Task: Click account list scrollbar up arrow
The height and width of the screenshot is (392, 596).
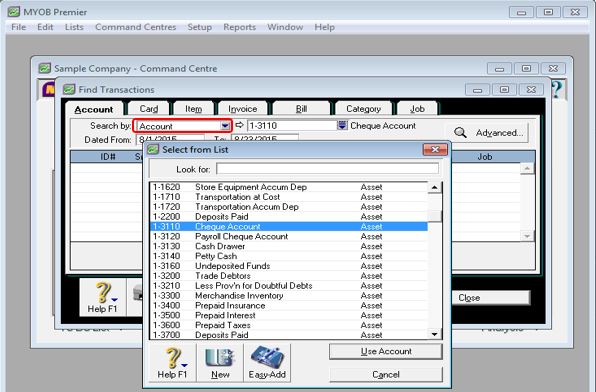Action: point(434,187)
